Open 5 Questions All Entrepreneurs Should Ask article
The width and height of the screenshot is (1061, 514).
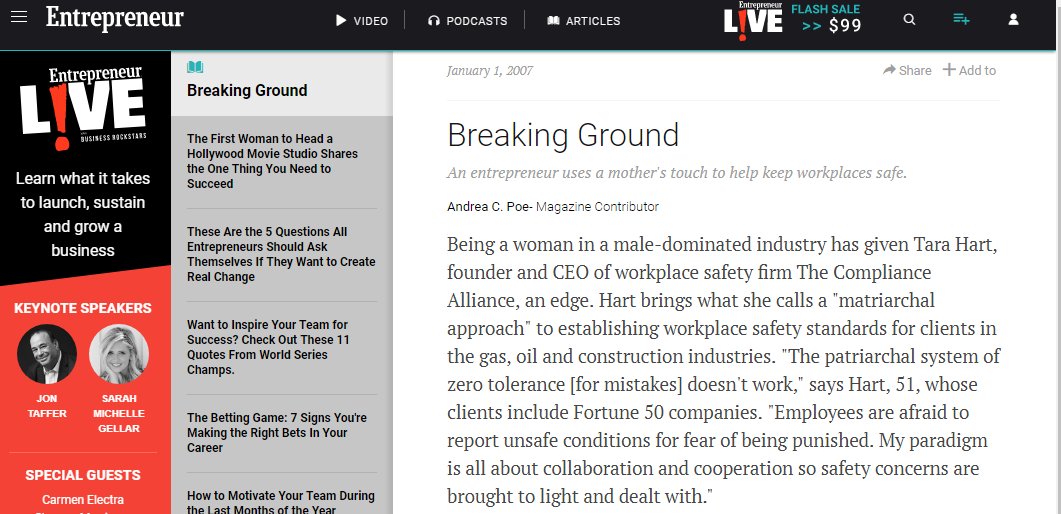pos(281,254)
